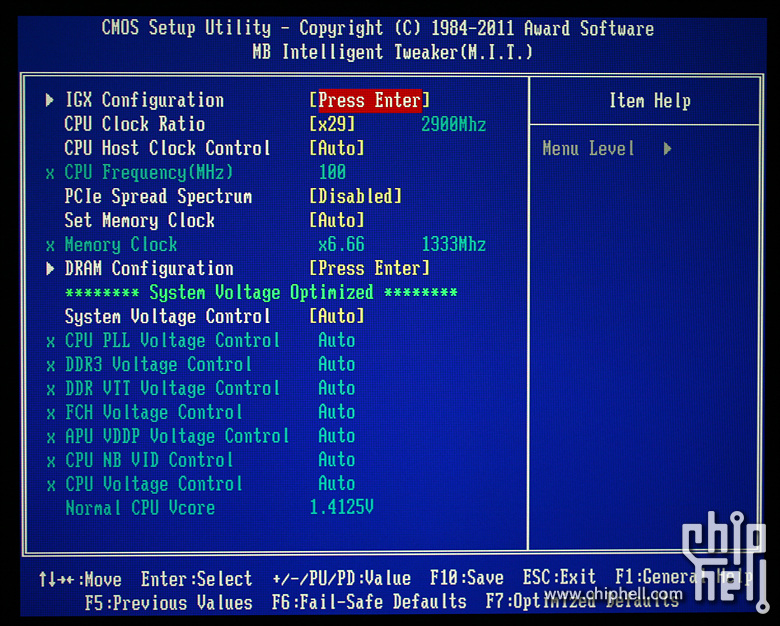Select the IGX Configuration arrow marker
The height and width of the screenshot is (626, 780).
pos(49,100)
